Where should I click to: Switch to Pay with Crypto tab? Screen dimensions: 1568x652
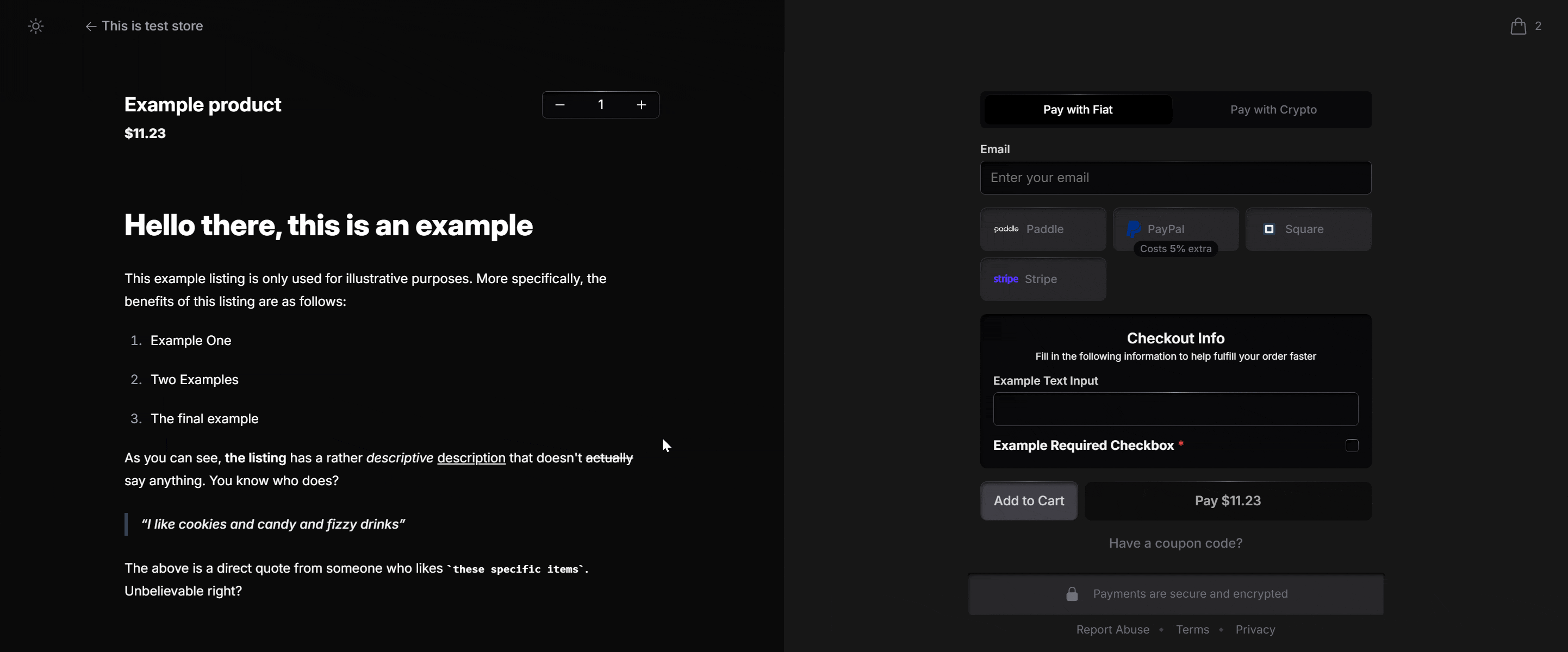[x=1273, y=109]
